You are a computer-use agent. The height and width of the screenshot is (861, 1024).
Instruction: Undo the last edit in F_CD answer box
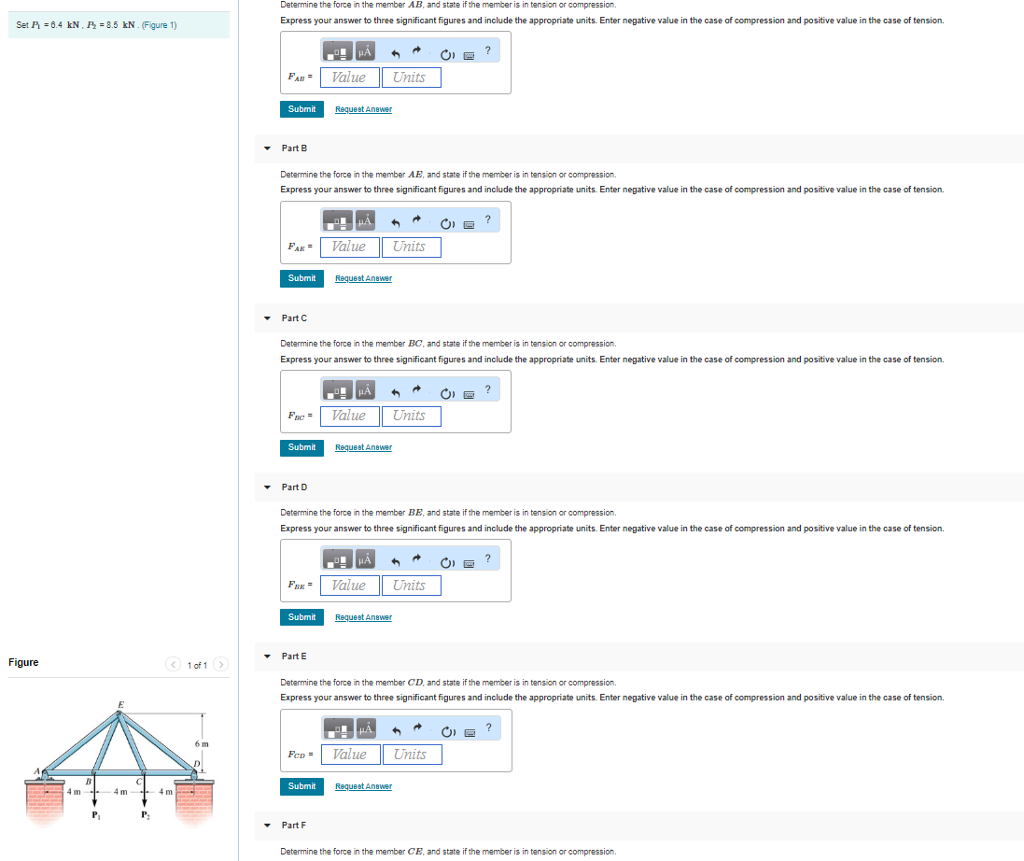pyautogui.click(x=396, y=730)
